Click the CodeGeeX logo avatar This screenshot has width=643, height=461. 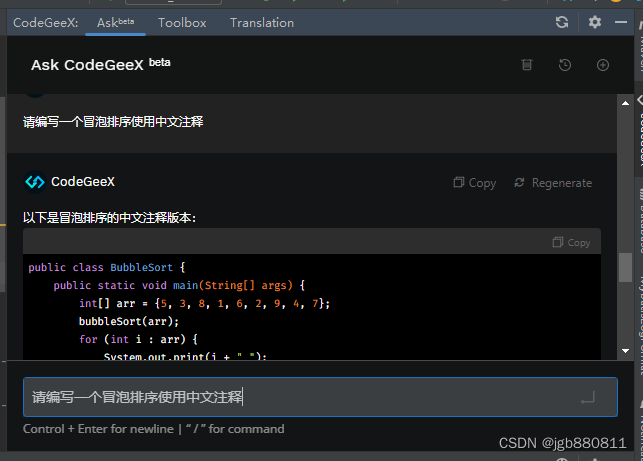tap(35, 182)
